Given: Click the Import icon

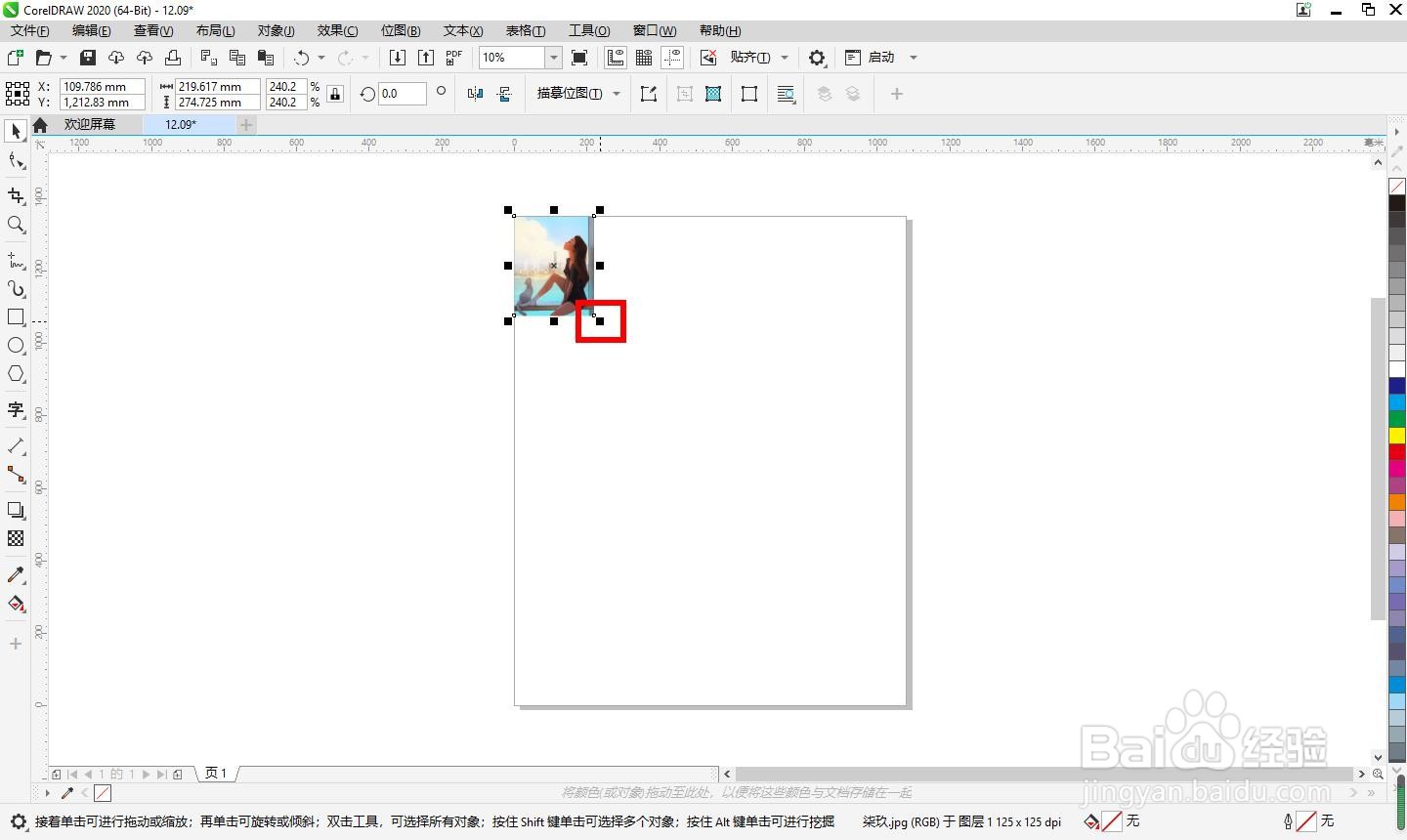Looking at the screenshot, I should [398, 58].
